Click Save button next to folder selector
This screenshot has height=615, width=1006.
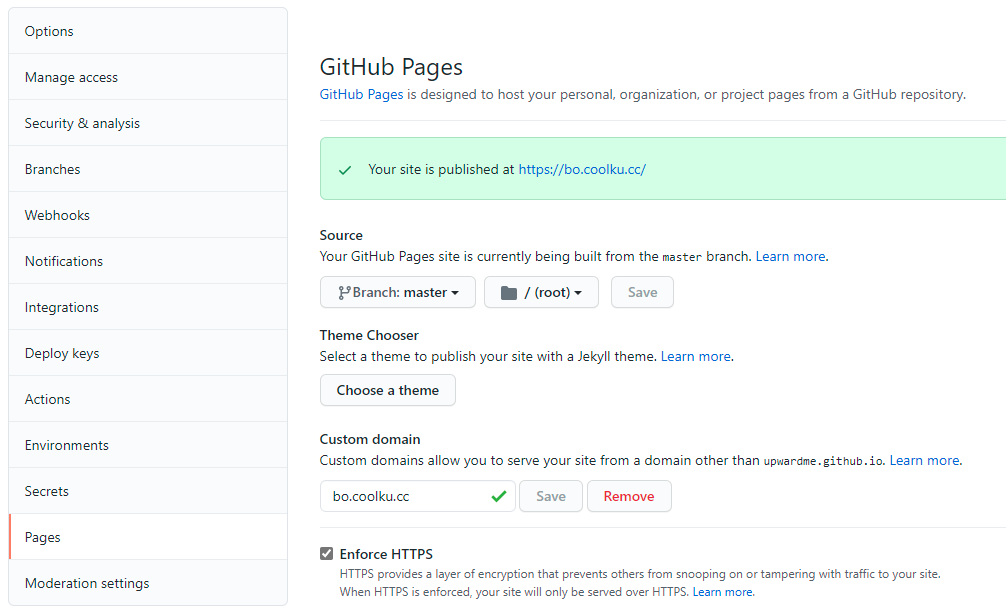click(642, 292)
